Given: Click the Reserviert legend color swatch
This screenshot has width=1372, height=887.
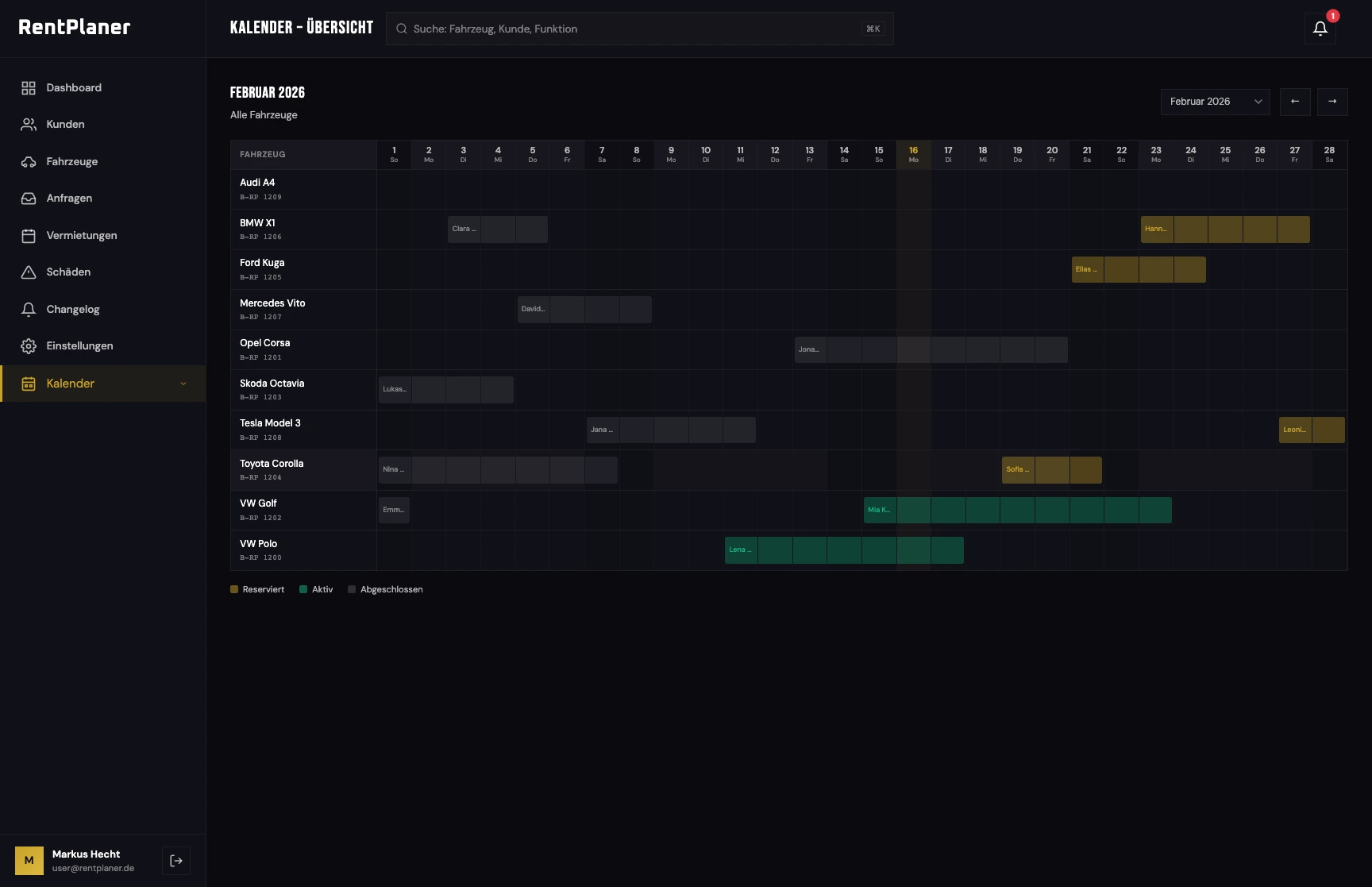Looking at the screenshot, I should [x=234, y=589].
